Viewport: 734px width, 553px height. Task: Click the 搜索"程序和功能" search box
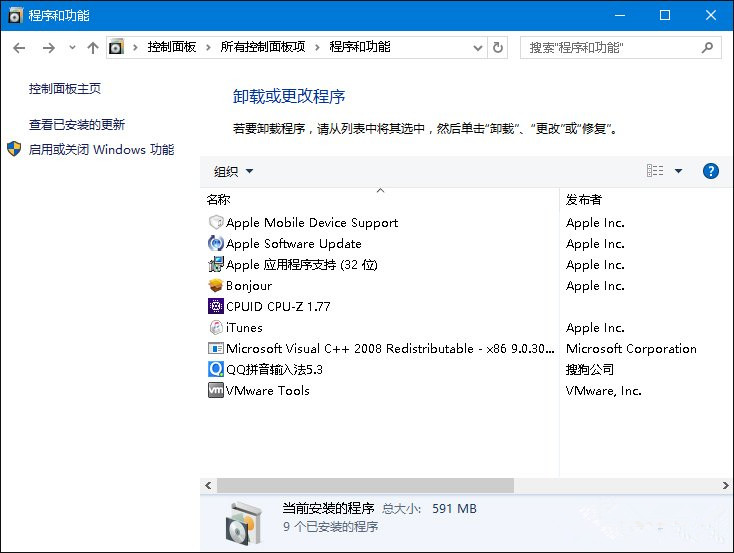(x=610, y=47)
